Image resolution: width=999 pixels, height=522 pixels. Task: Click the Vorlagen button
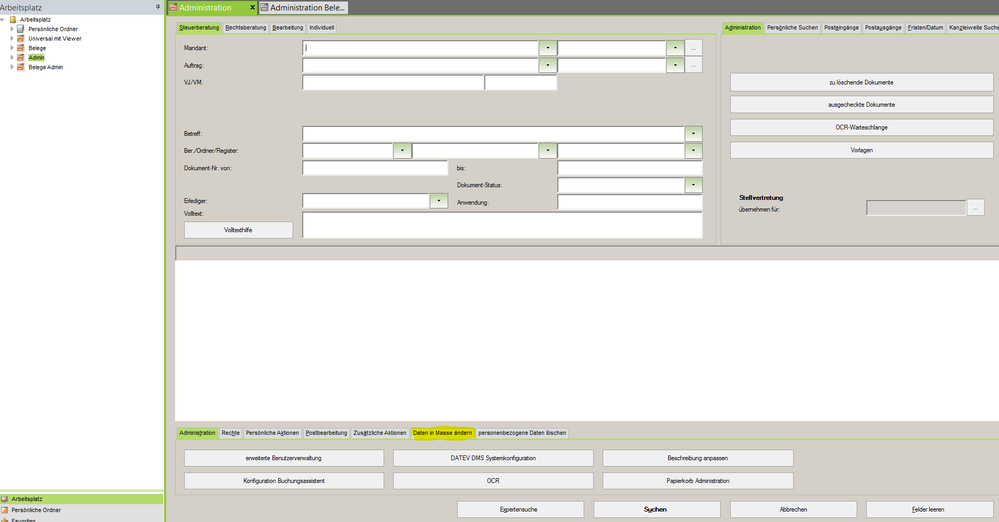click(861, 150)
